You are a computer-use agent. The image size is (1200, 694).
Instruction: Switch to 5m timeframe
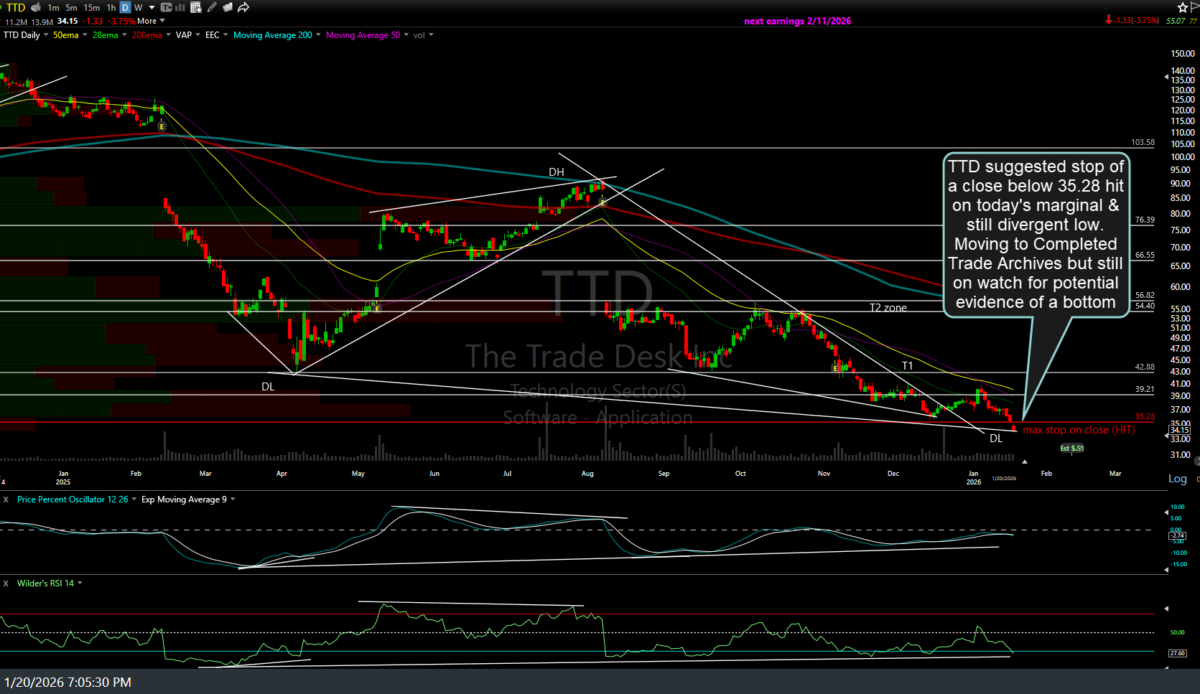pyautogui.click(x=70, y=6)
